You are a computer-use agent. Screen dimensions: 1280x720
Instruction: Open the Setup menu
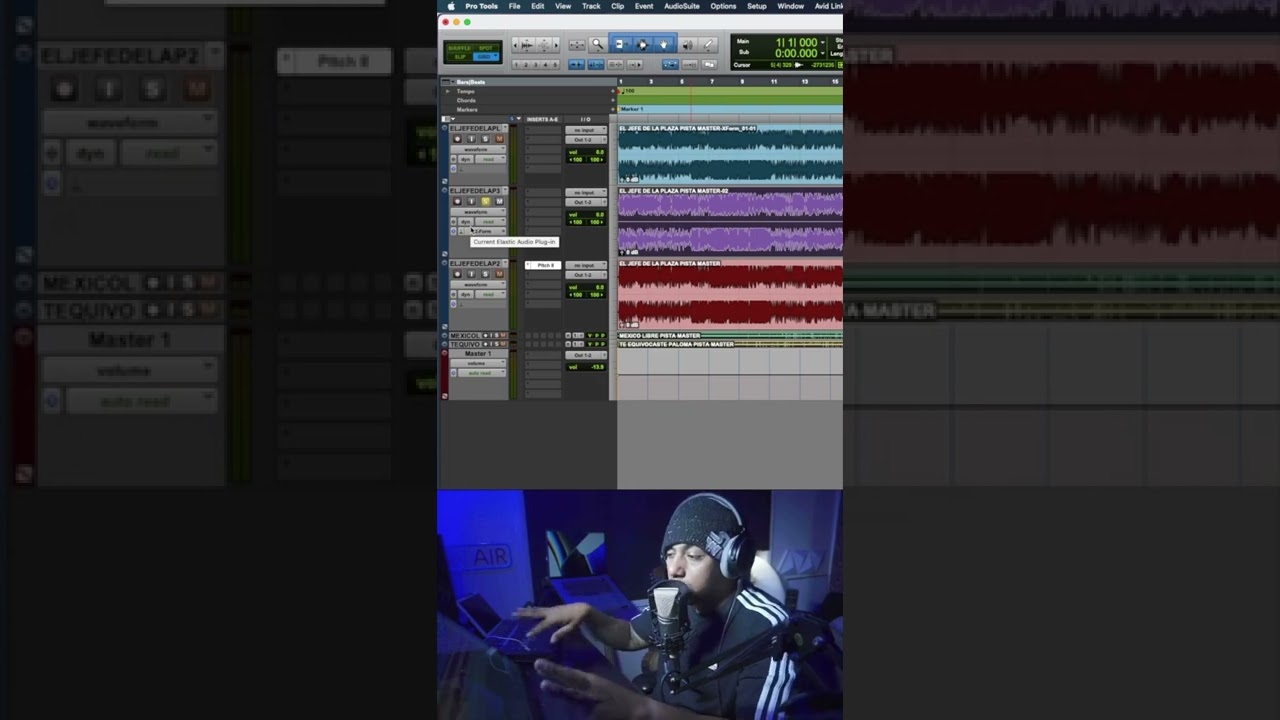[x=757, y=6]
